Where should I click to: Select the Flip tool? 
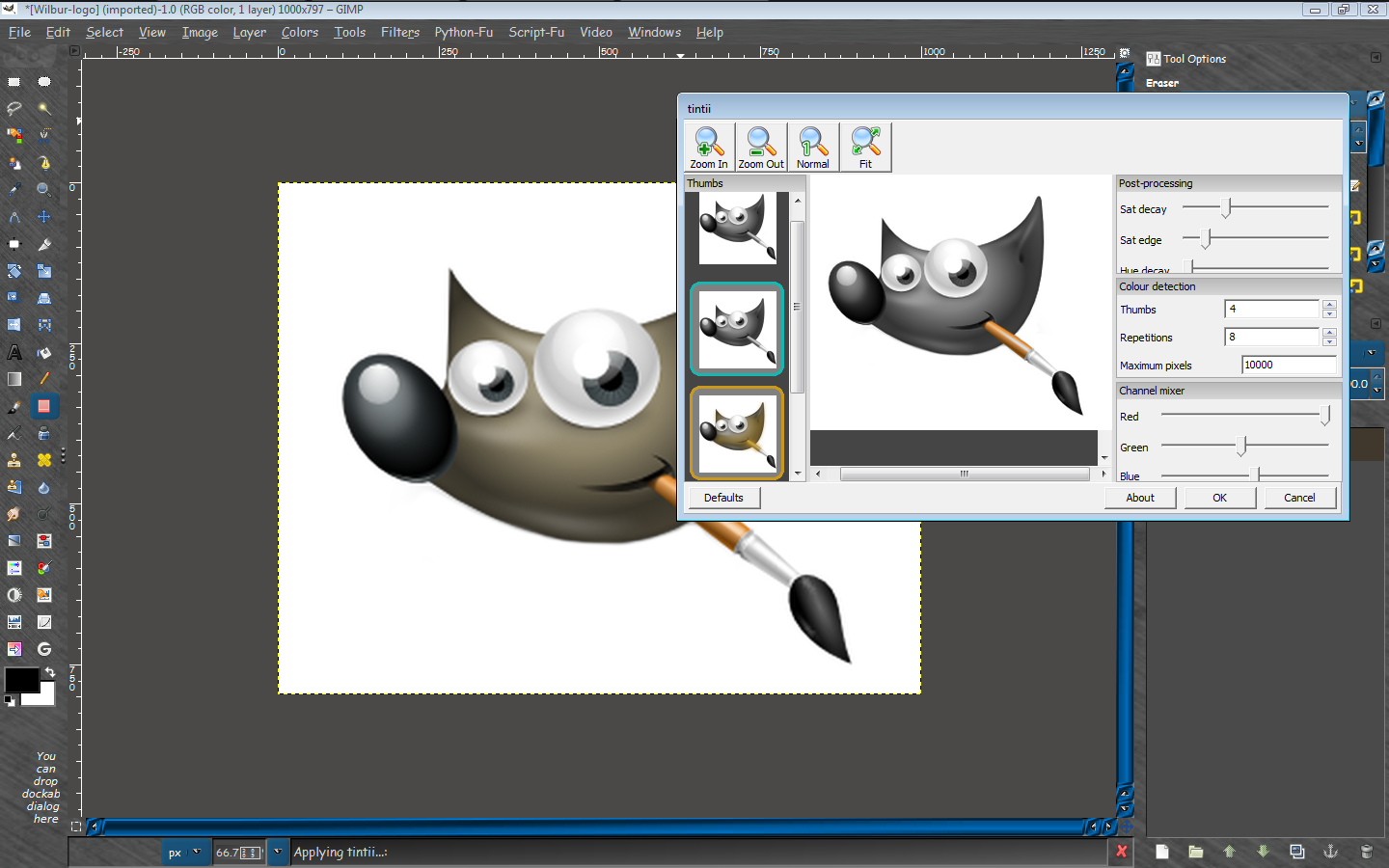point(14,325)
